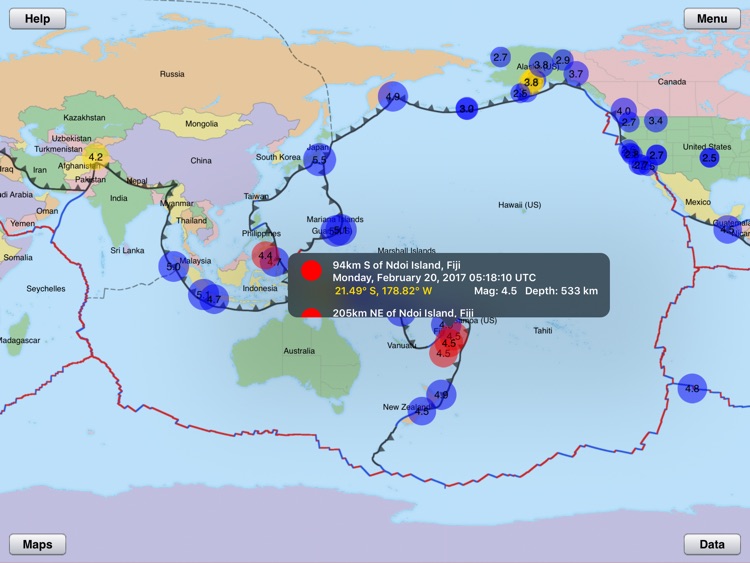Click the Tahiti label on the map

(543, 331)
